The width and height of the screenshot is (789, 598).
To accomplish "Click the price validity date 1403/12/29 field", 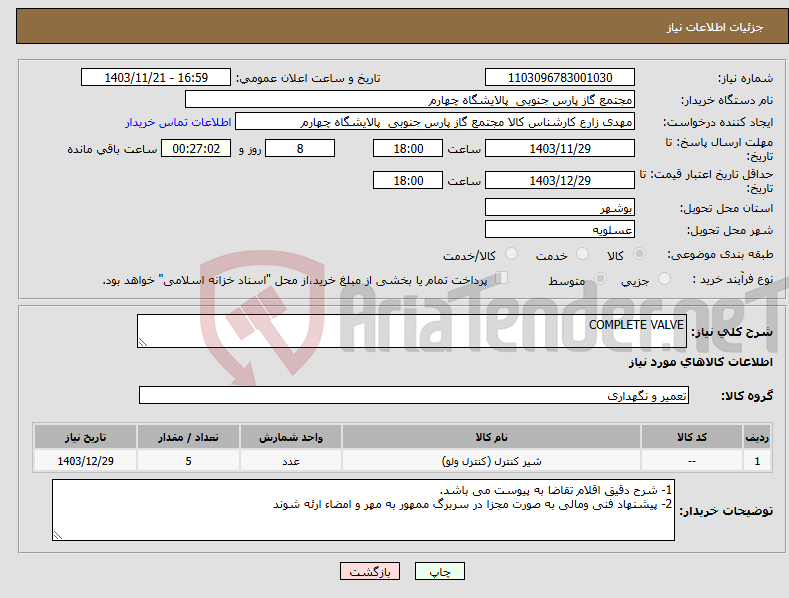I will [560, 180].
